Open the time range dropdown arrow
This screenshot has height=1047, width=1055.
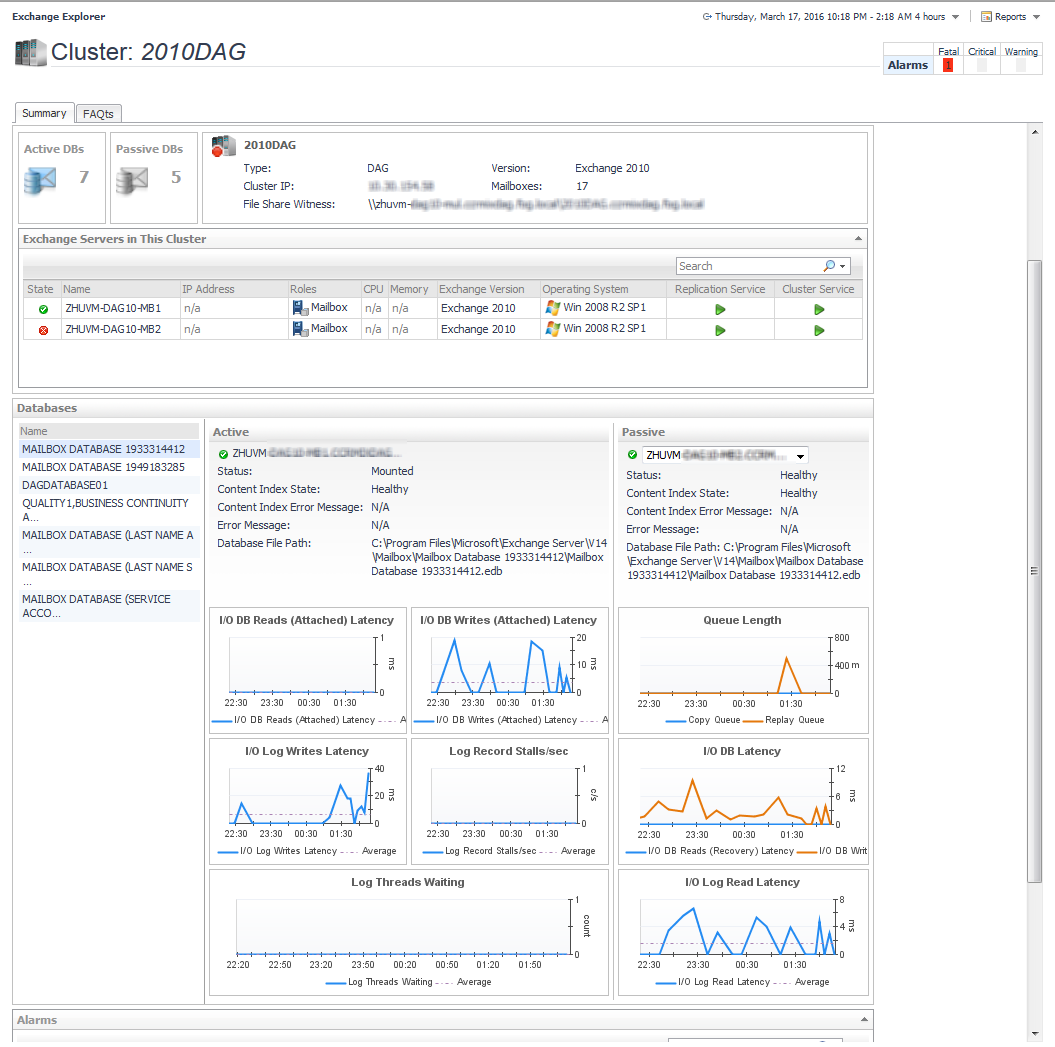[x=955, y=17]
